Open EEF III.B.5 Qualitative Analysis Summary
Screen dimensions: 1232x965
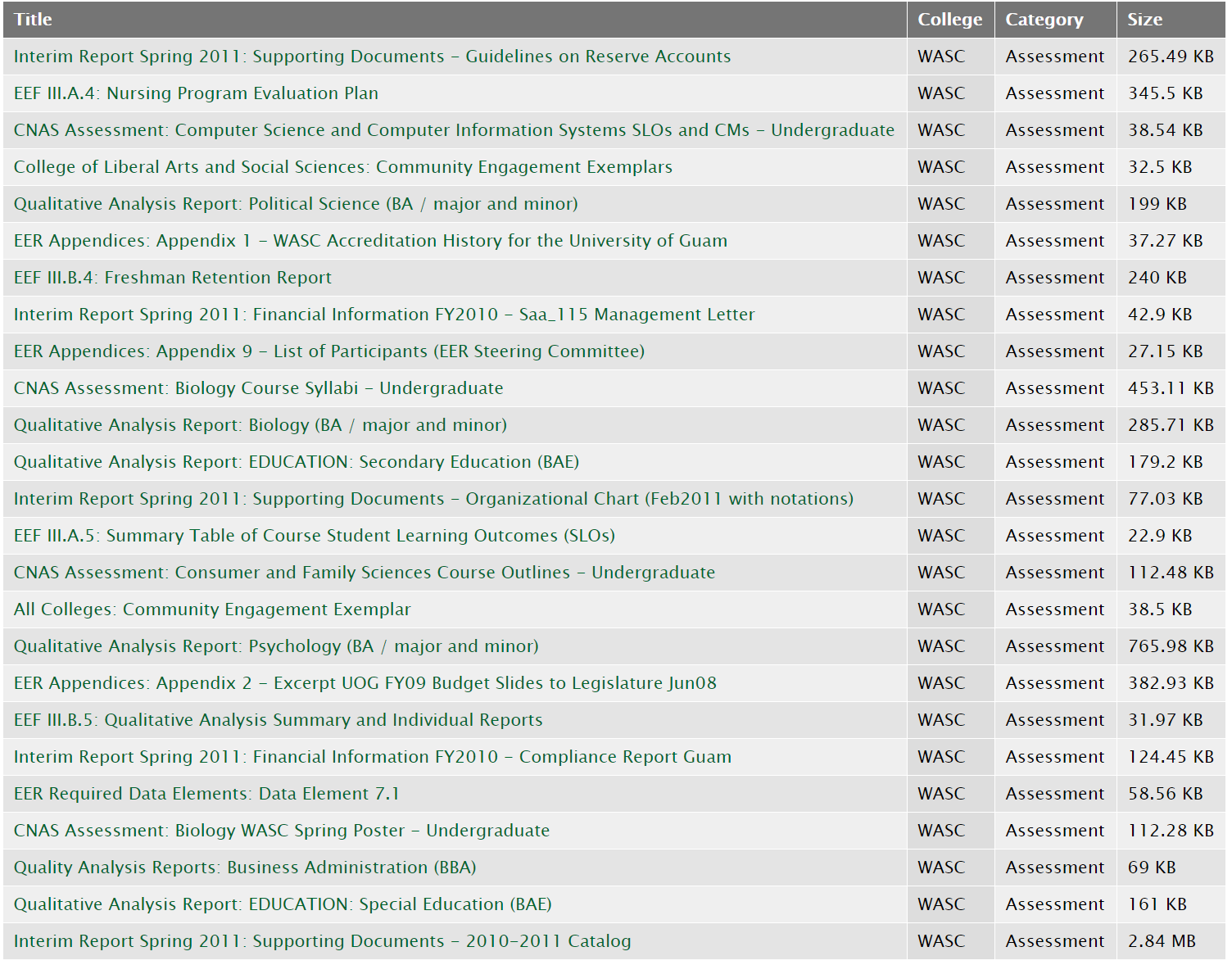(x=278, y=720)
